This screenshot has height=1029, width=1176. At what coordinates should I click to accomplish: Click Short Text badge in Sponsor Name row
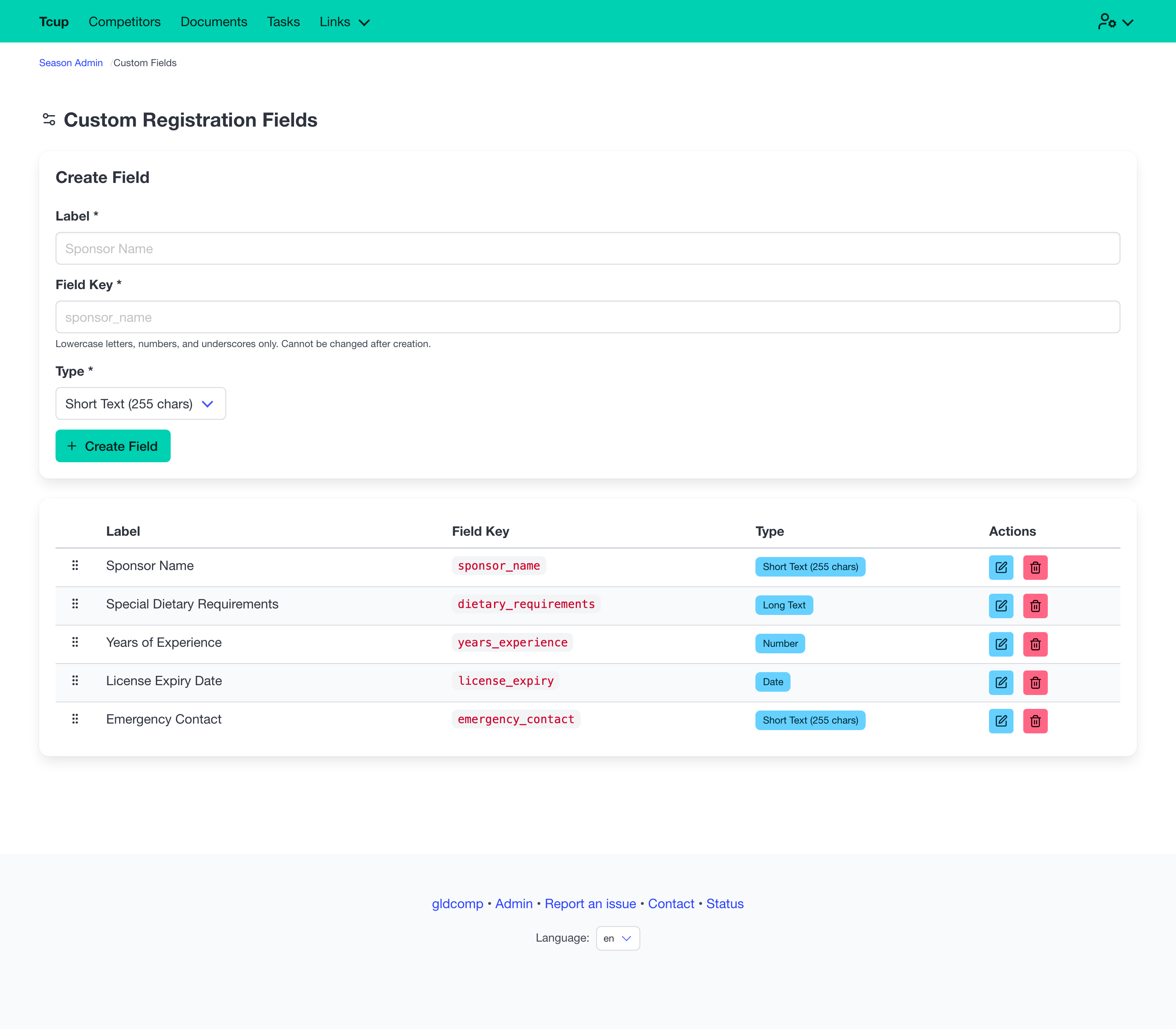coord(810,567)
